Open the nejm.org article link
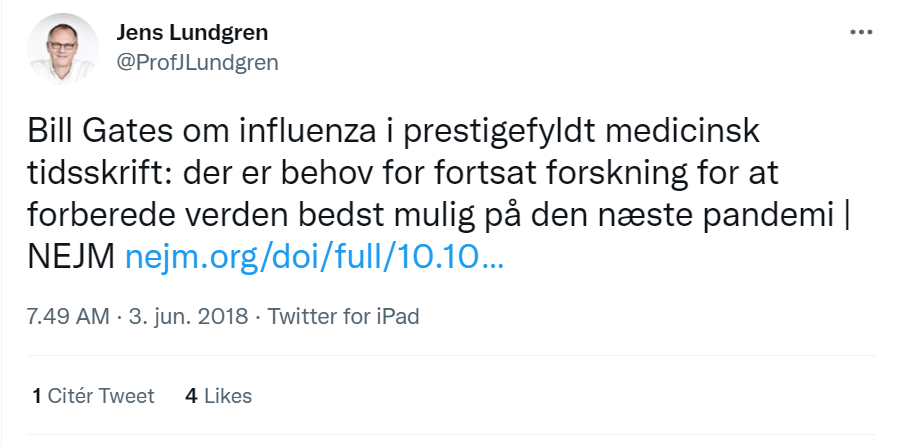The image size is (899, 447). coord(314,260)
